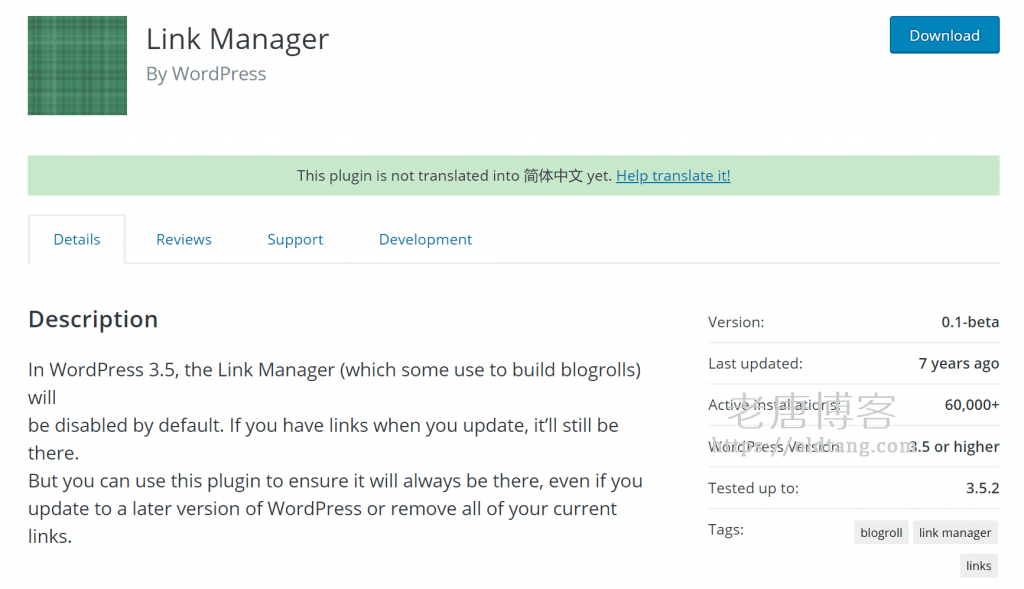Click the link manager tag
This screenshot has width=1024, height=589.
tap(955, 532)
